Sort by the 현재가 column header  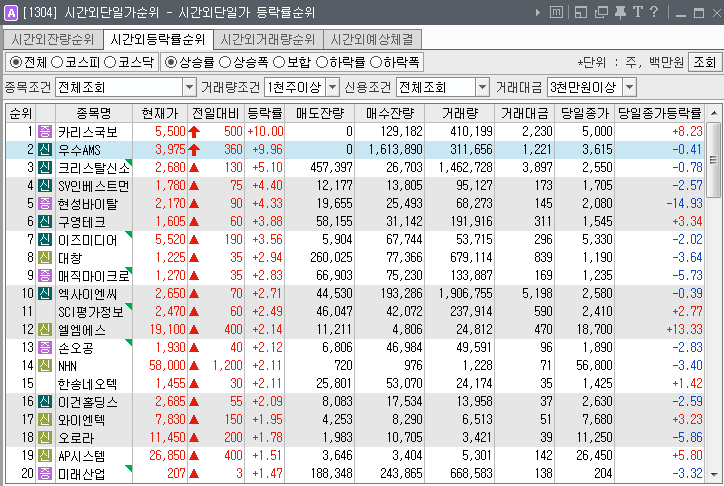coord(160,113)
